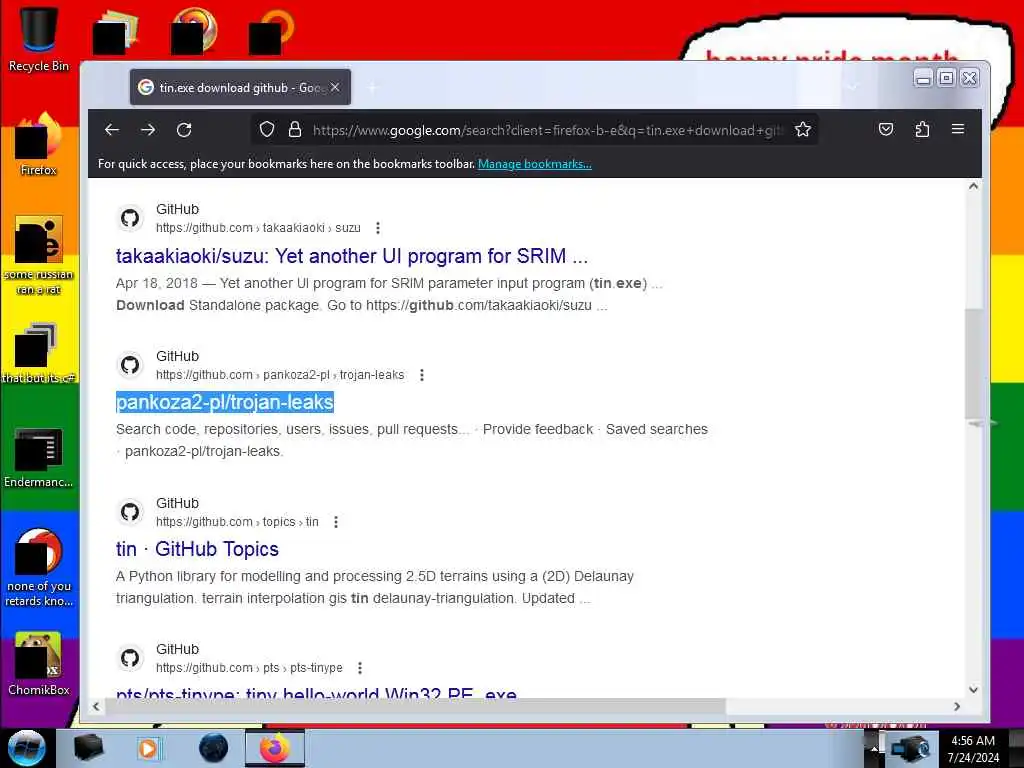Open pankoza2-pl/trojan-leaks result link
The image size is (1024, 768).
225,402
